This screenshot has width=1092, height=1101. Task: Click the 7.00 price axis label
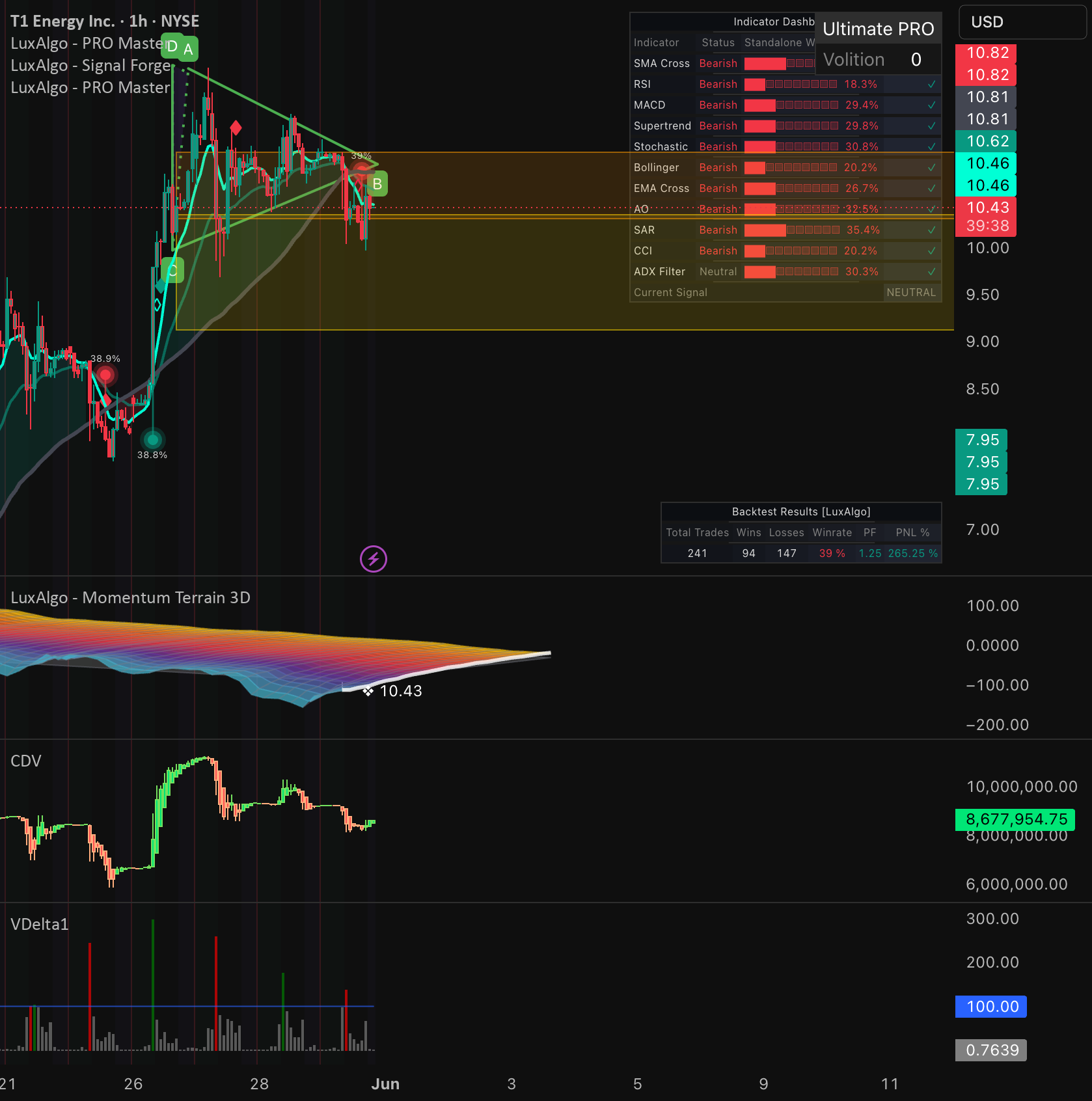982,530
